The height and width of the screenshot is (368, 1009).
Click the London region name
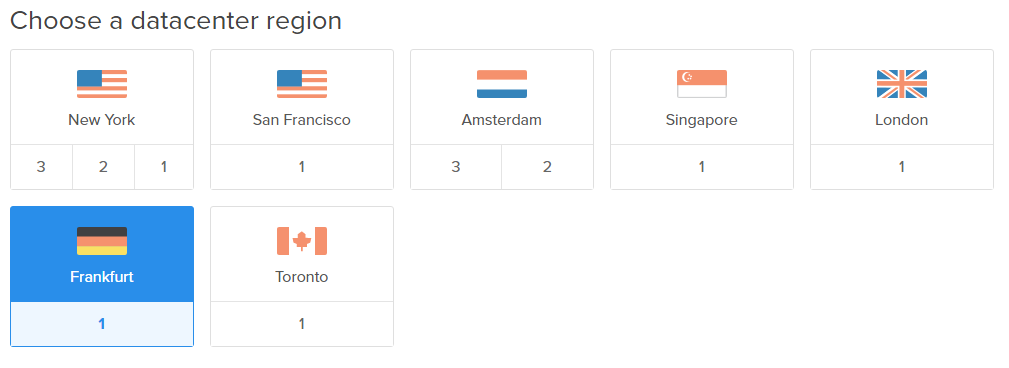902,120
